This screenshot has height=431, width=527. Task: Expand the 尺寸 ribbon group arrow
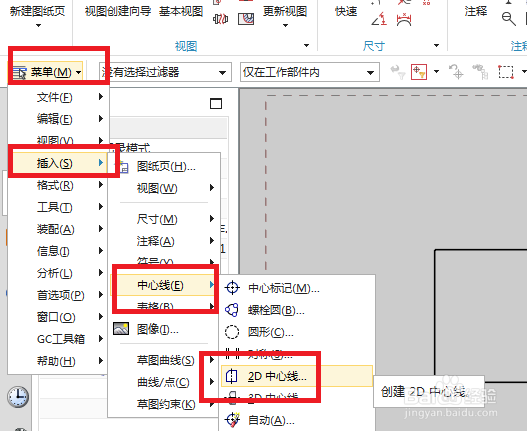click(x=436, y=45)
